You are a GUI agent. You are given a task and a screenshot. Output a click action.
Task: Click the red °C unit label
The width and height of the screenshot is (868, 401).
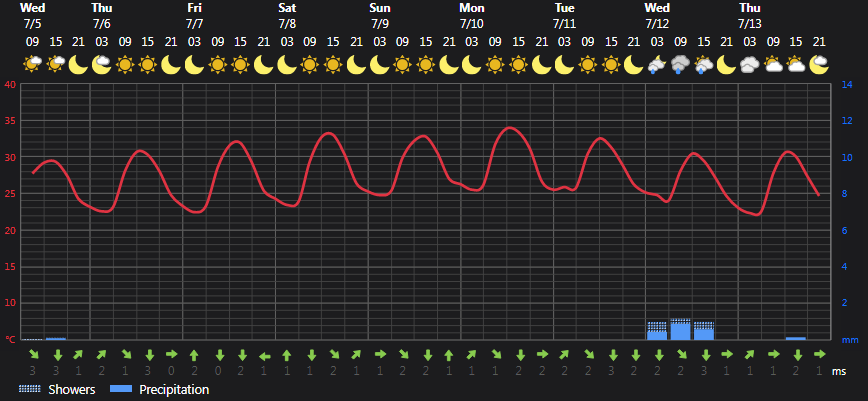(x=11, y=340)
